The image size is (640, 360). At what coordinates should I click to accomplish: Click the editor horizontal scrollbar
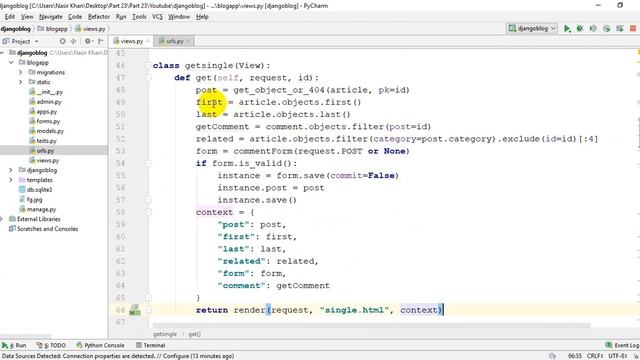tap(371, 325)
